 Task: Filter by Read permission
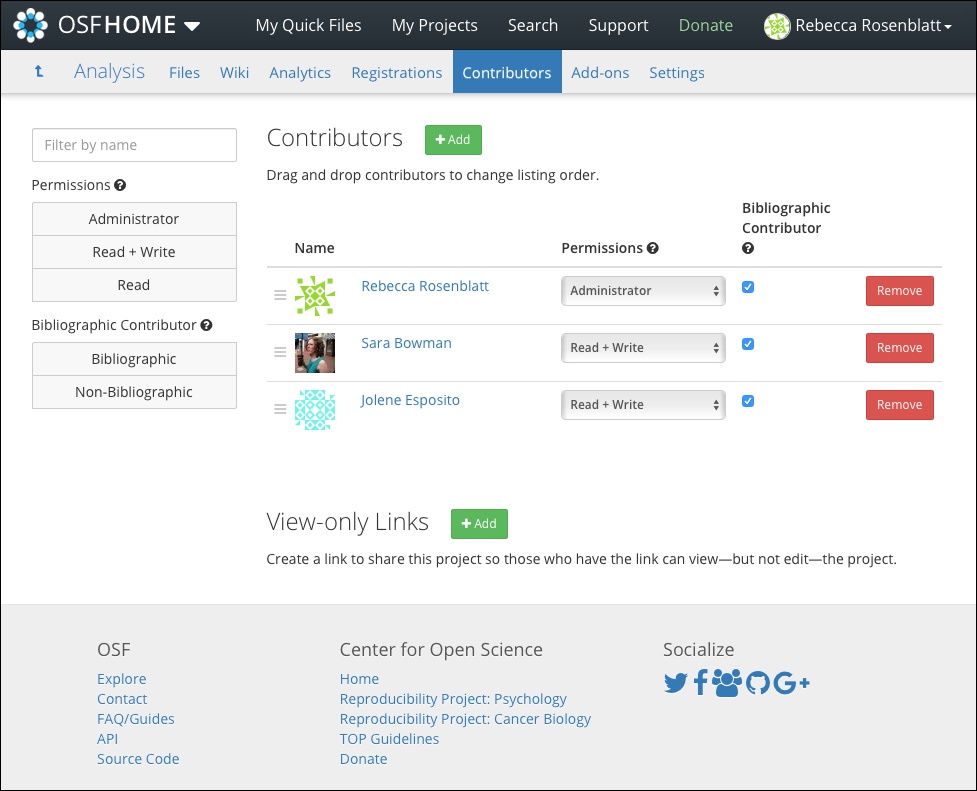click(134, 285)
